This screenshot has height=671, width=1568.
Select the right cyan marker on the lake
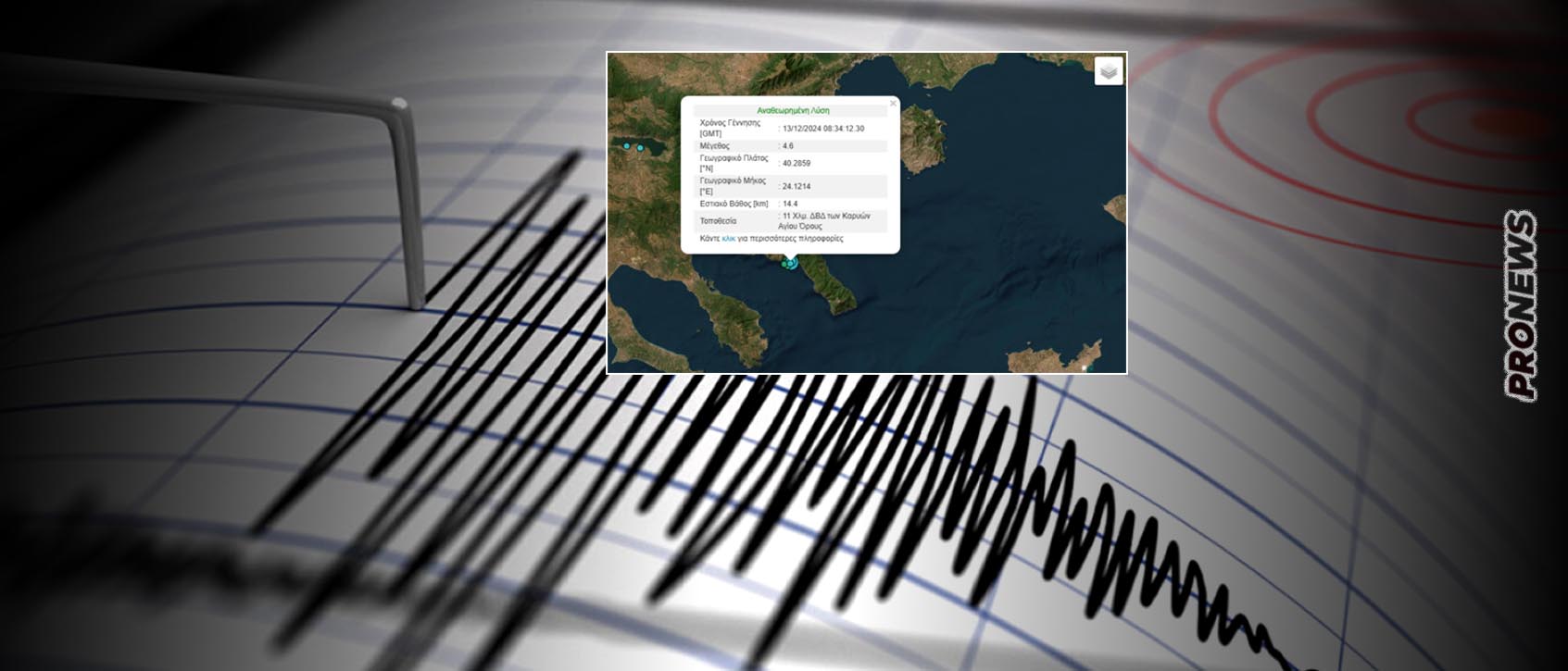tap(640, 148)
